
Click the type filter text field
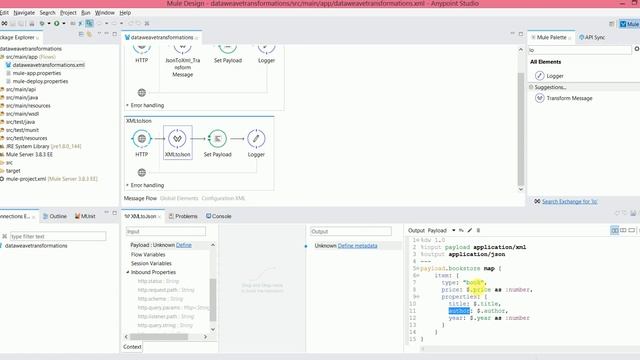click(x=58, y=236)
